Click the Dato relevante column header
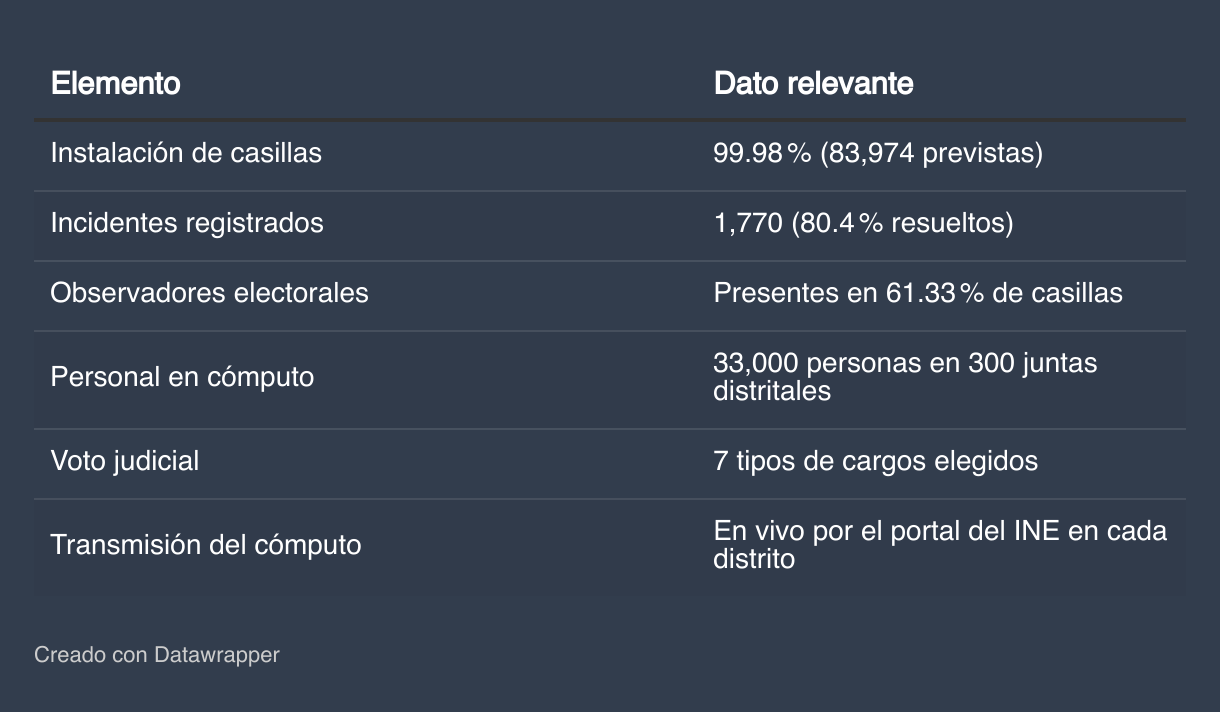This screenshot has width=1220, height=712. point(813,83)
